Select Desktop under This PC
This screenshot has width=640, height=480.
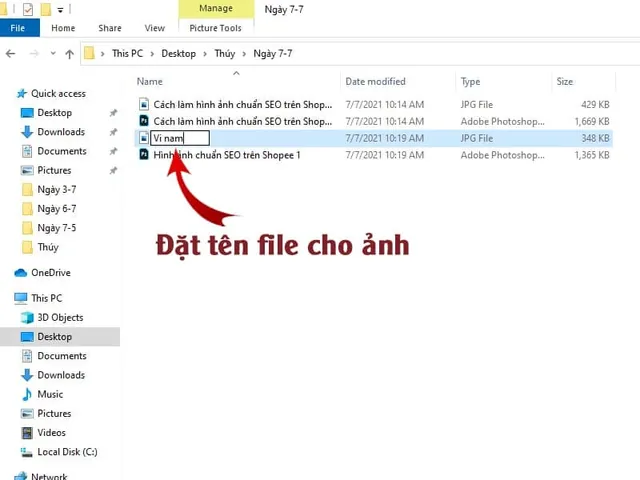(54, 337)
